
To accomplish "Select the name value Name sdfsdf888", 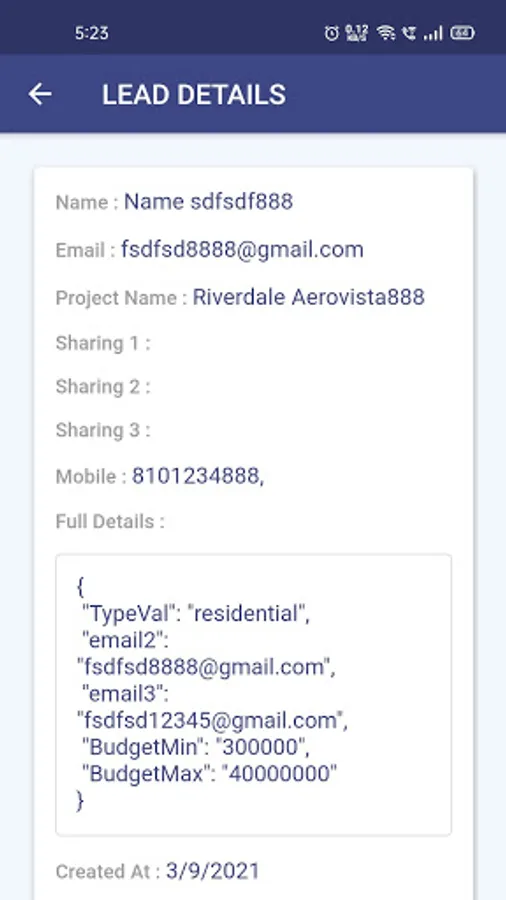I will (209, 201).
